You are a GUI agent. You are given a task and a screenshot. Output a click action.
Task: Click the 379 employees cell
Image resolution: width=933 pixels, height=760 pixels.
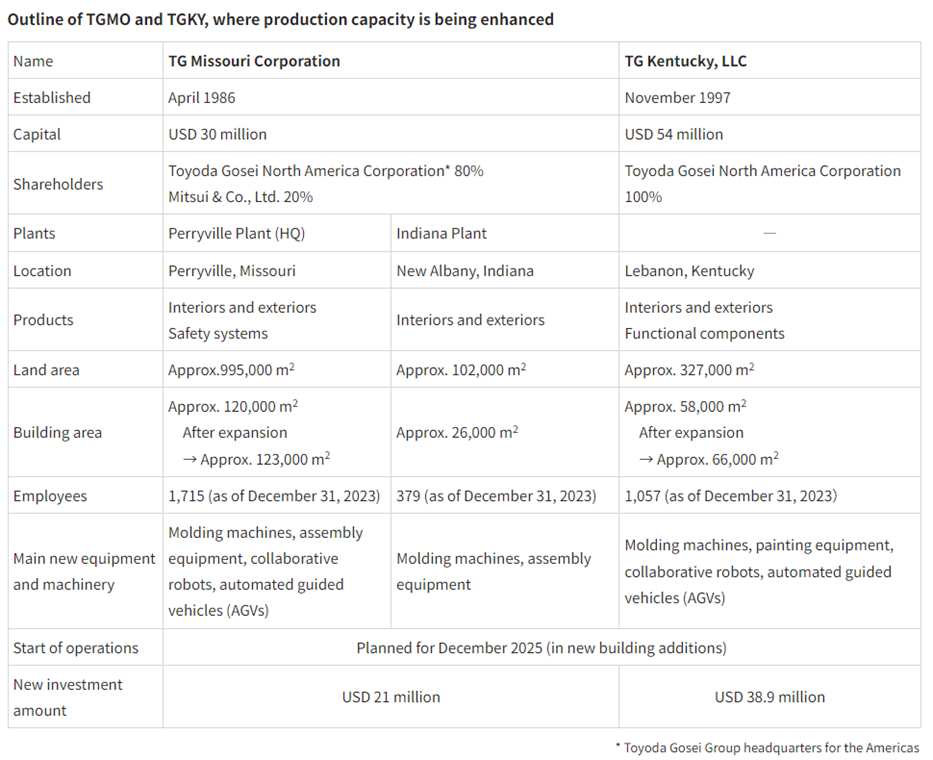tap(495, 496)
